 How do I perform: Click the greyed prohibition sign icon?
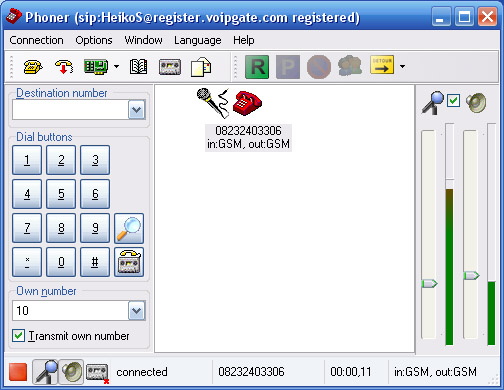(x=319, y=67)
